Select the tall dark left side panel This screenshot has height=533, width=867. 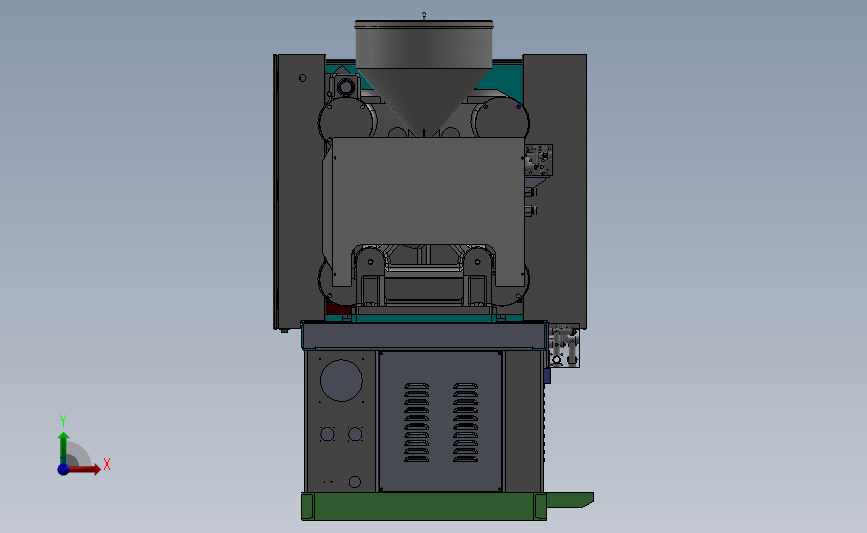(299, 191)
